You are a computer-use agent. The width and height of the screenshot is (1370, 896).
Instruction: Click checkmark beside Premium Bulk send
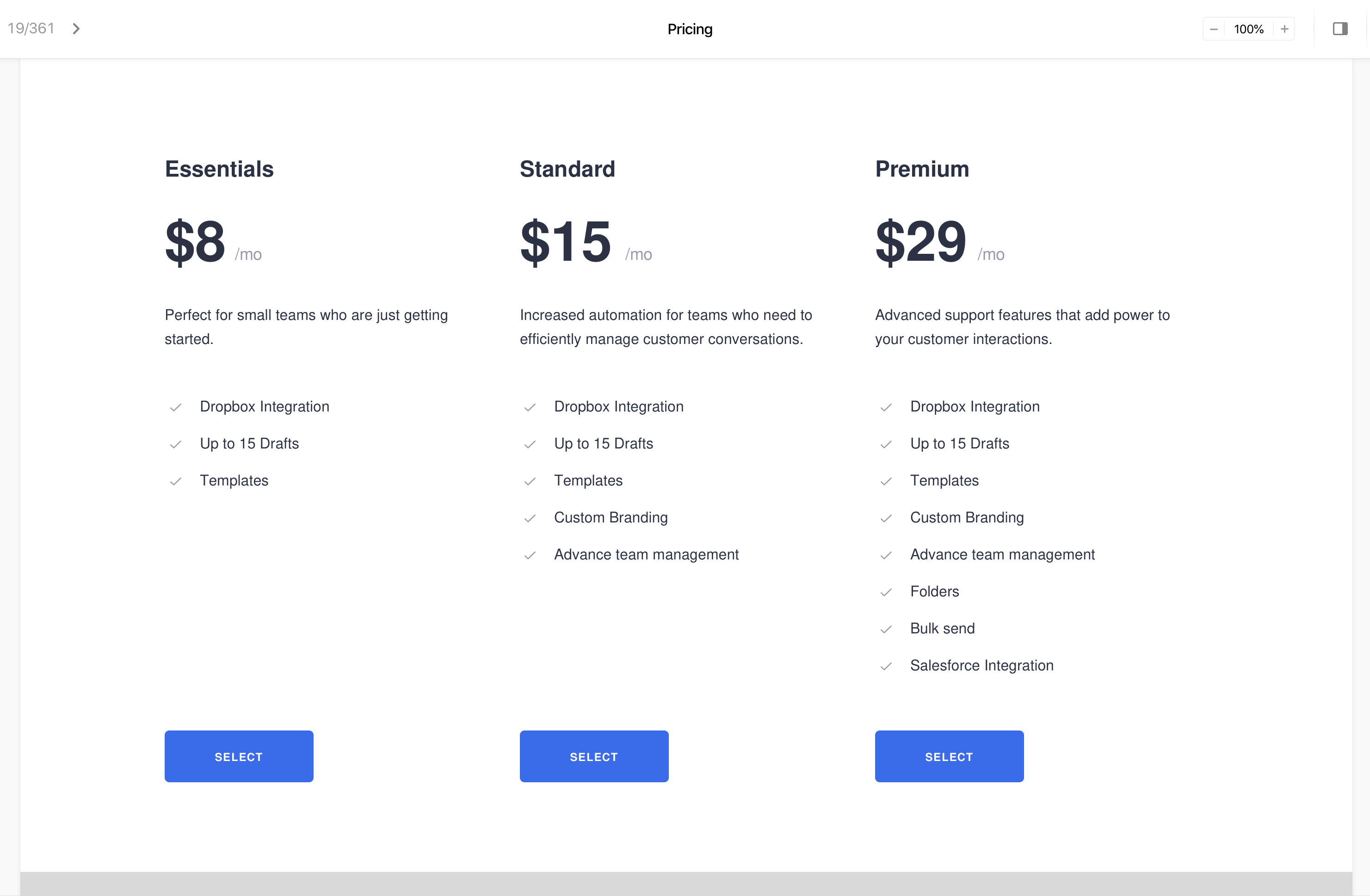tap(886, 630)
